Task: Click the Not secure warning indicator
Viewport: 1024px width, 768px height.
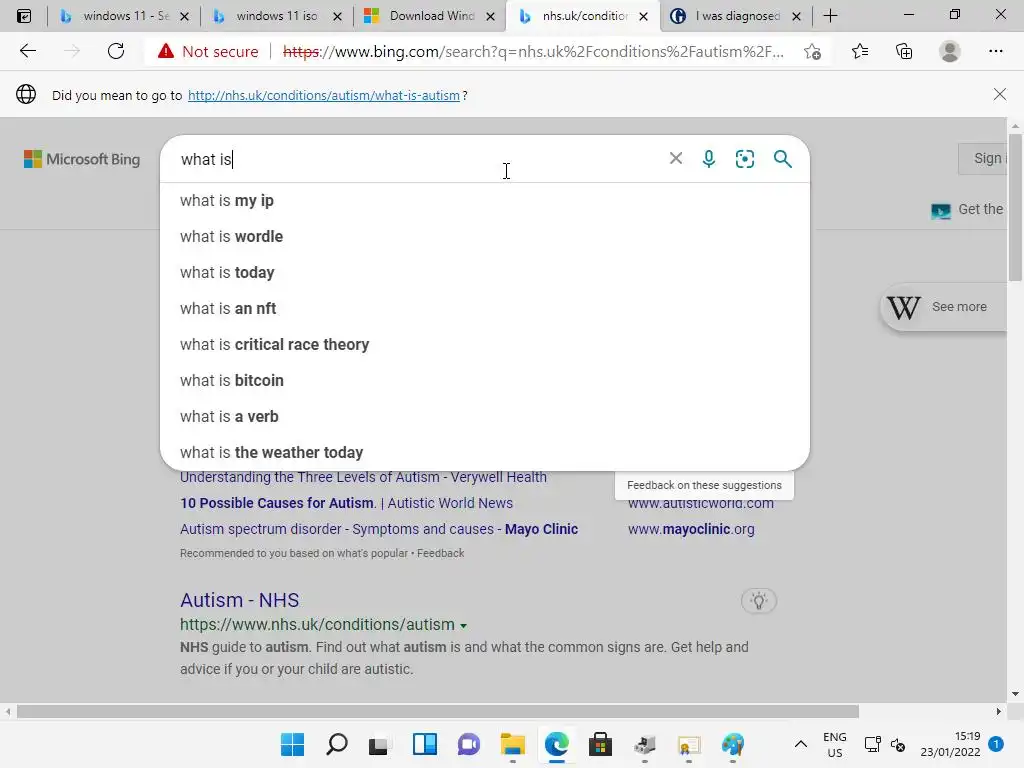Action: pos(208,52)
